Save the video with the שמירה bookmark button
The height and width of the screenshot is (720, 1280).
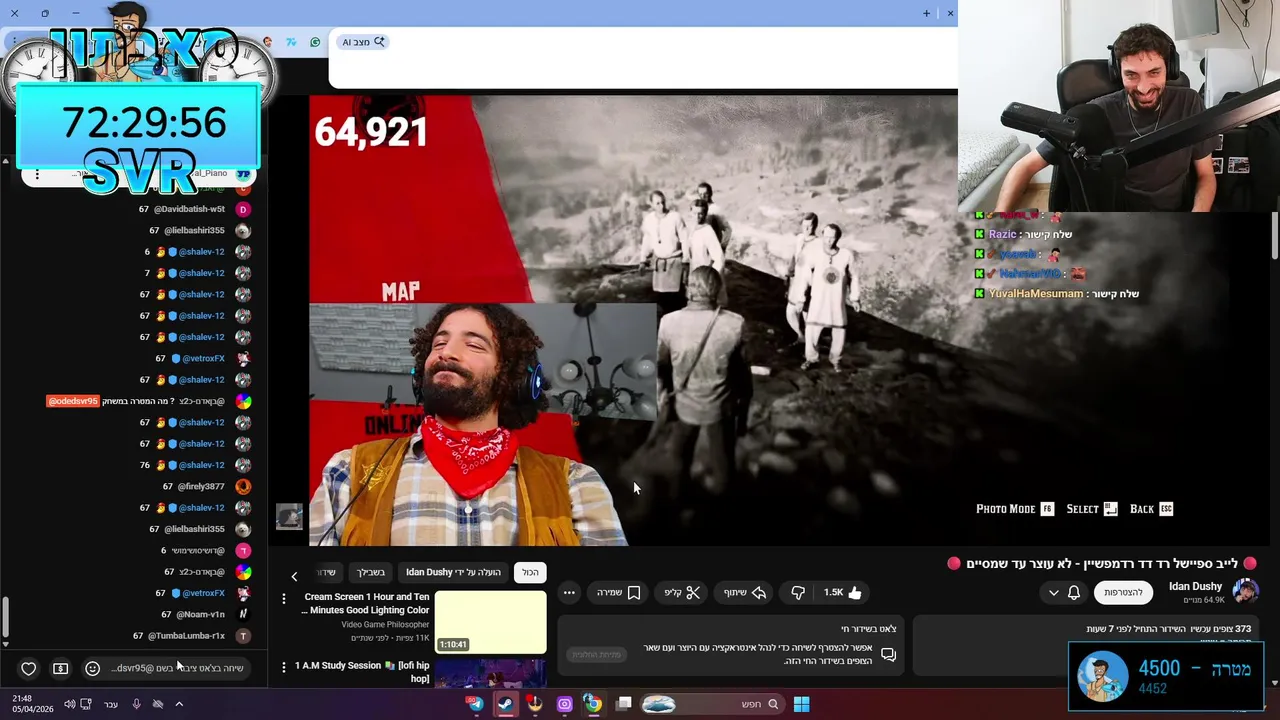coord(618,592)
